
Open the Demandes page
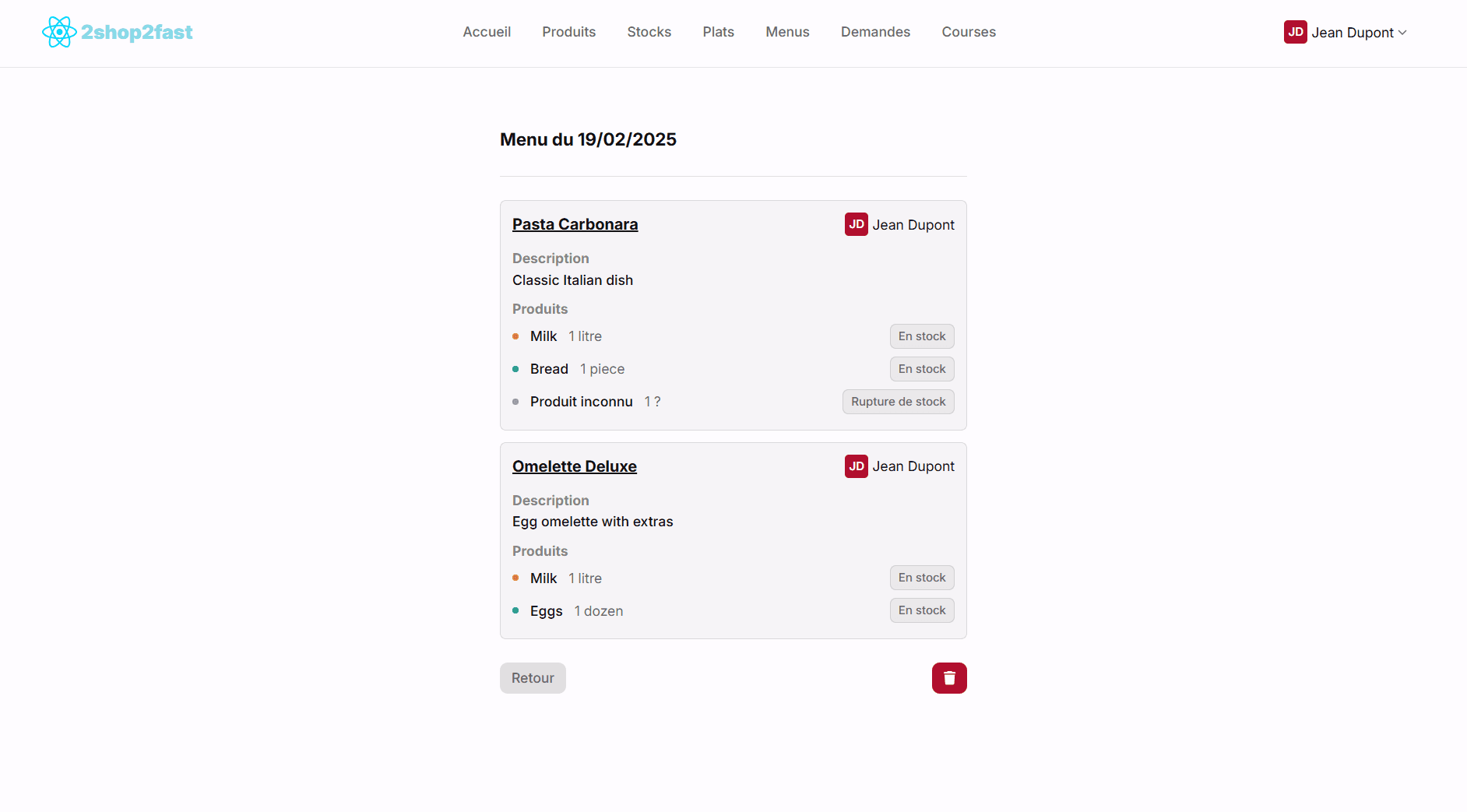click(x=875, y=32)
